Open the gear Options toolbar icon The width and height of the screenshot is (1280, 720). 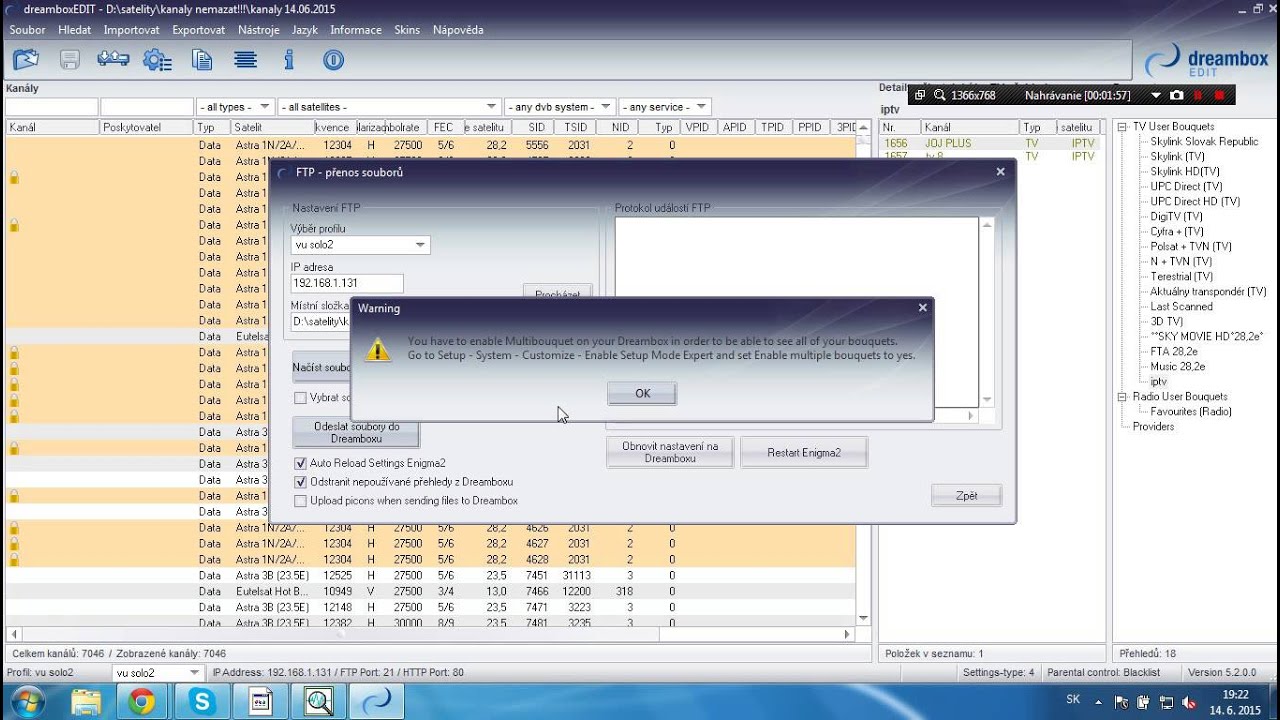[157, 60]
